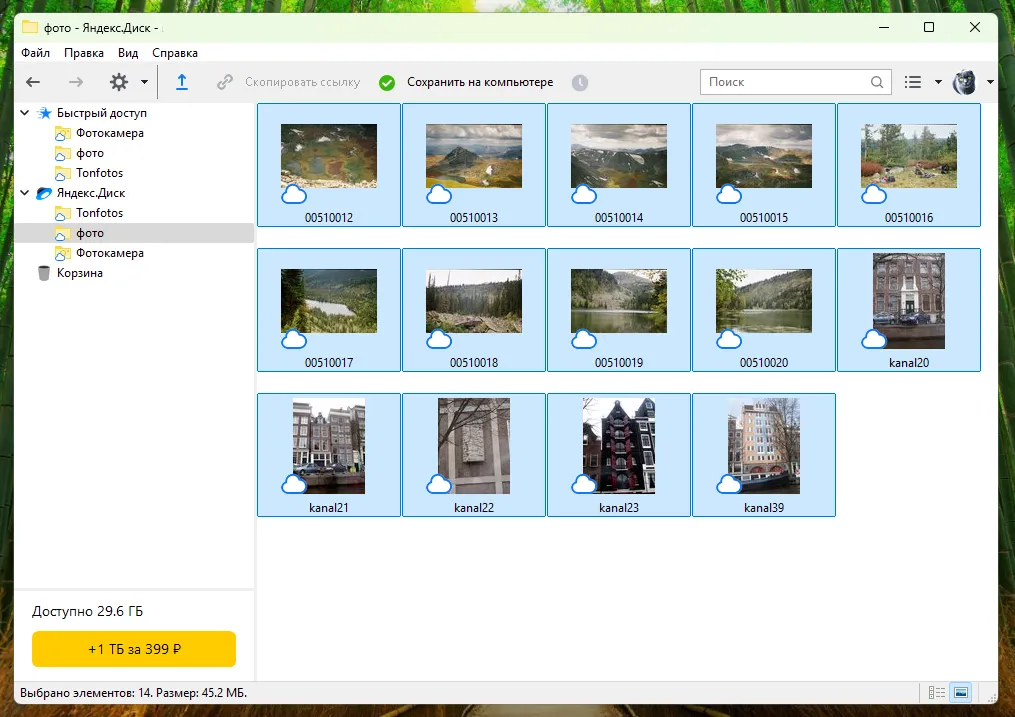Open the Справка menu
This screenshot has height=717, width=1015.
[175, 53]
